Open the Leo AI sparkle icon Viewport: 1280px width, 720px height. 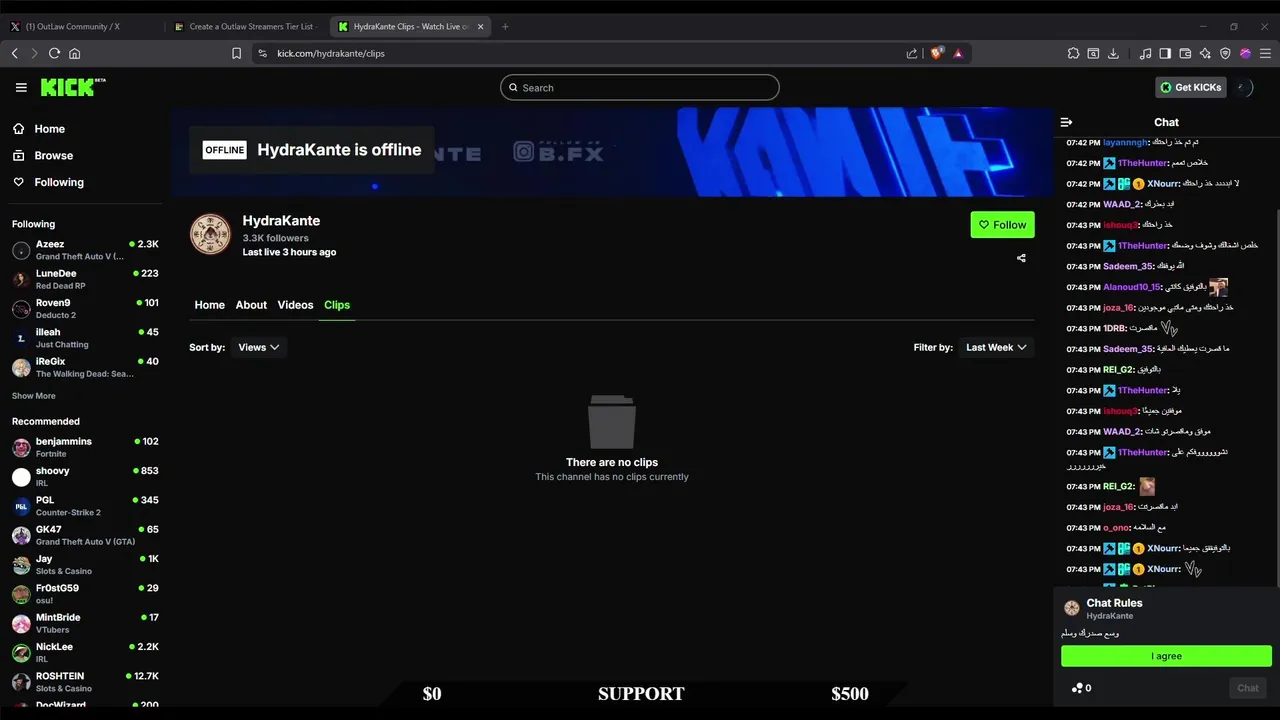tap(1205, 53)
